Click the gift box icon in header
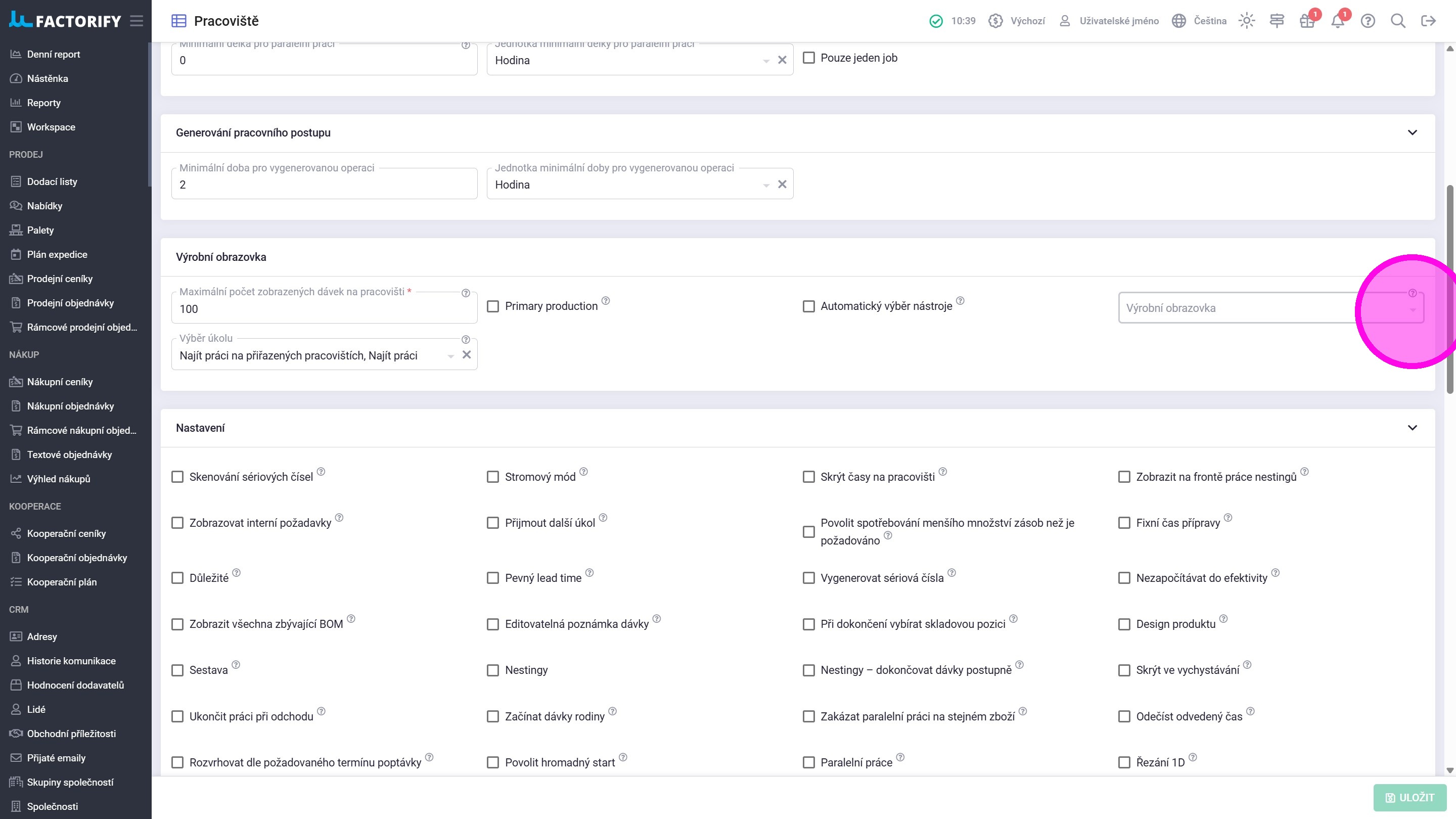Image resolution: width=1456 pixels, height=819 pixels. 1307,21
